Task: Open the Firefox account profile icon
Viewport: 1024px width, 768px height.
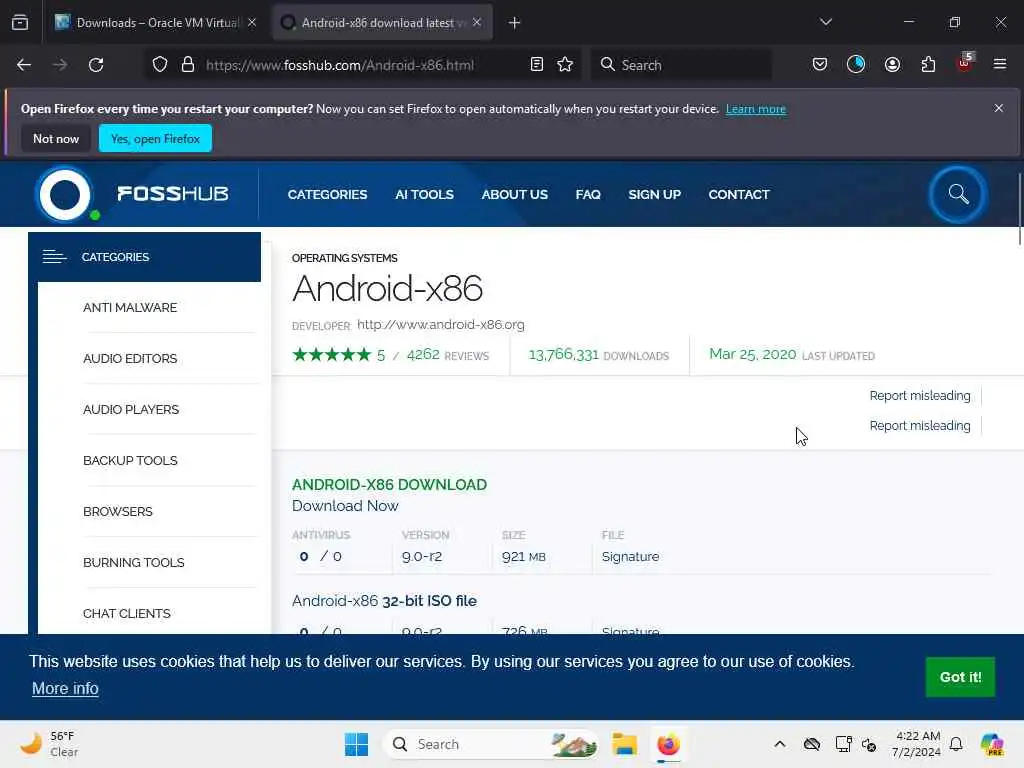Action: [x=892, y=65]
